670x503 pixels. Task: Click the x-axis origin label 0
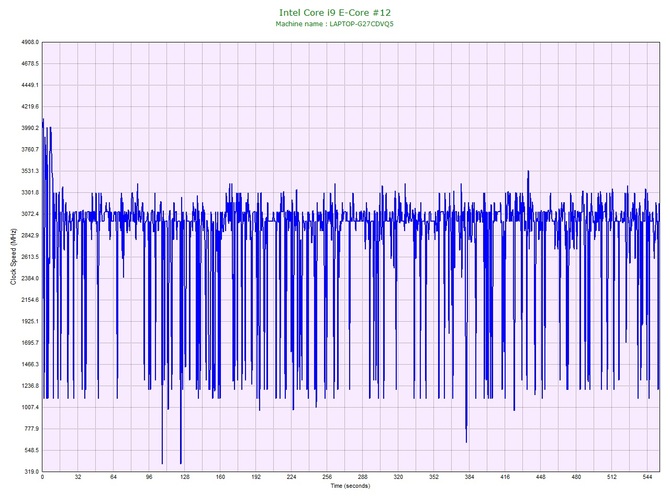pyautogui.click(x=42, y=477)
